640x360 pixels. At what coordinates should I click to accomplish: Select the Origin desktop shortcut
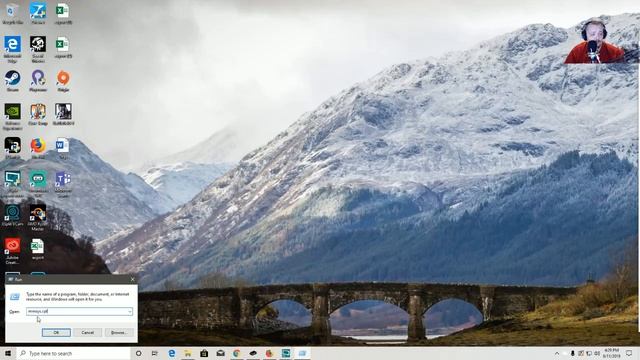(x=63, y=81)
